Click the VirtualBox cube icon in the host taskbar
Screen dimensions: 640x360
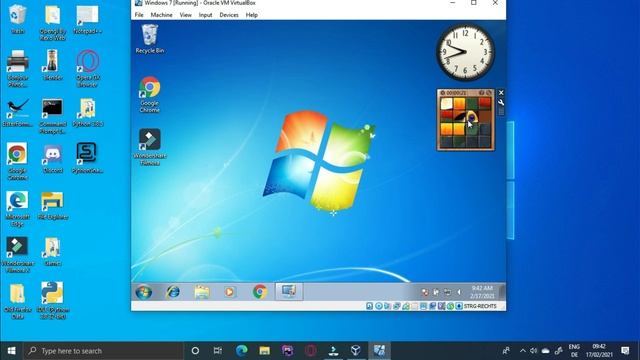click(x=356, y=351)
